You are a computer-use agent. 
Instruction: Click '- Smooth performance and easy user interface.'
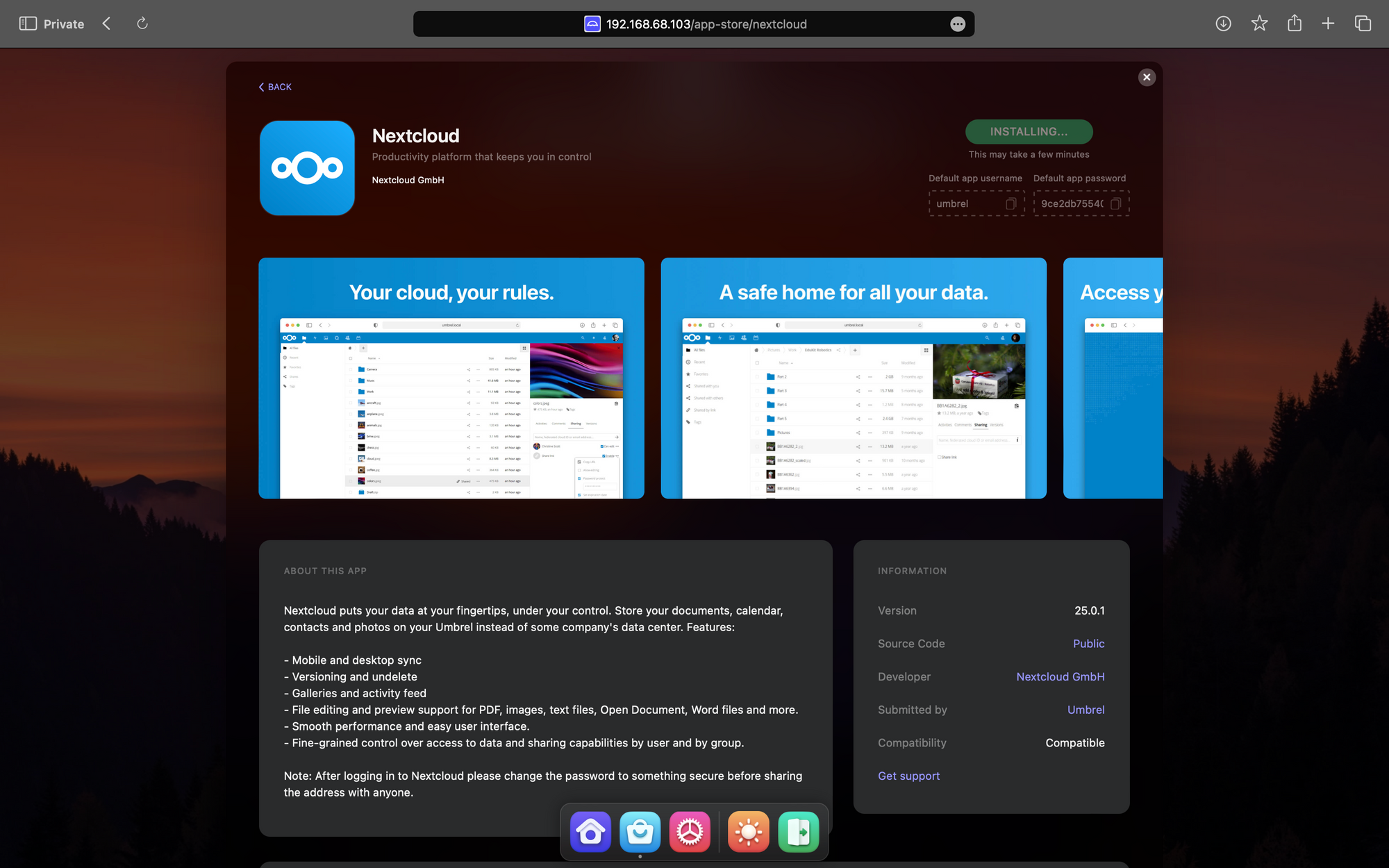[407, 726]
